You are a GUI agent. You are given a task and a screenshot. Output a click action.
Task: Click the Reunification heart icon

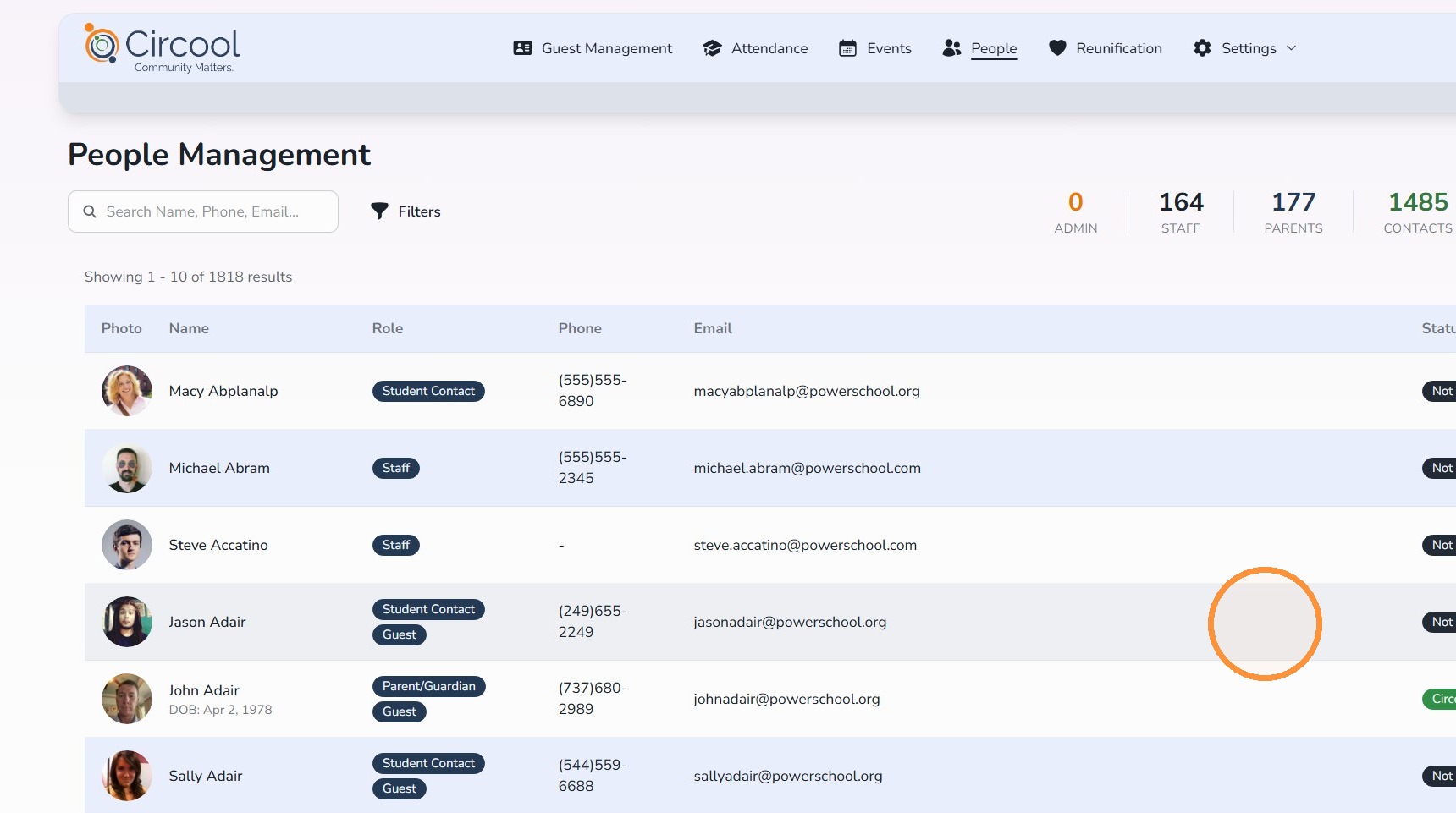(x=1057, y=48)
